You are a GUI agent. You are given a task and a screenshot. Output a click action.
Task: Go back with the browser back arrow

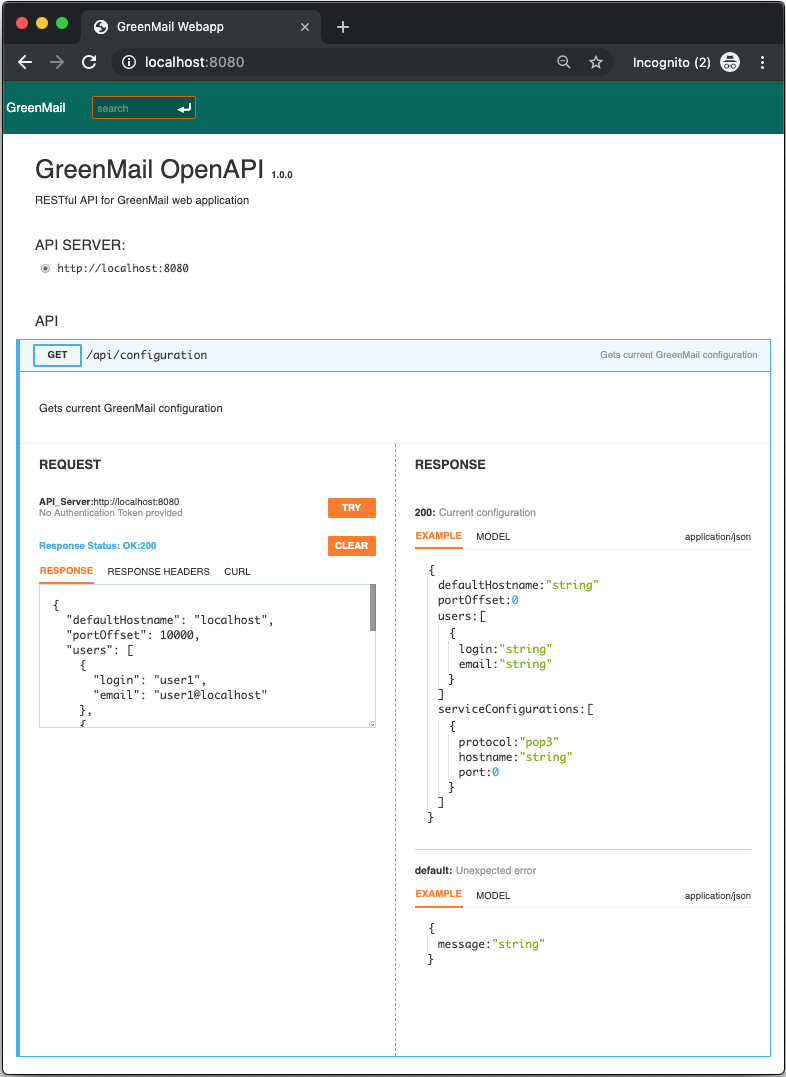25,63
